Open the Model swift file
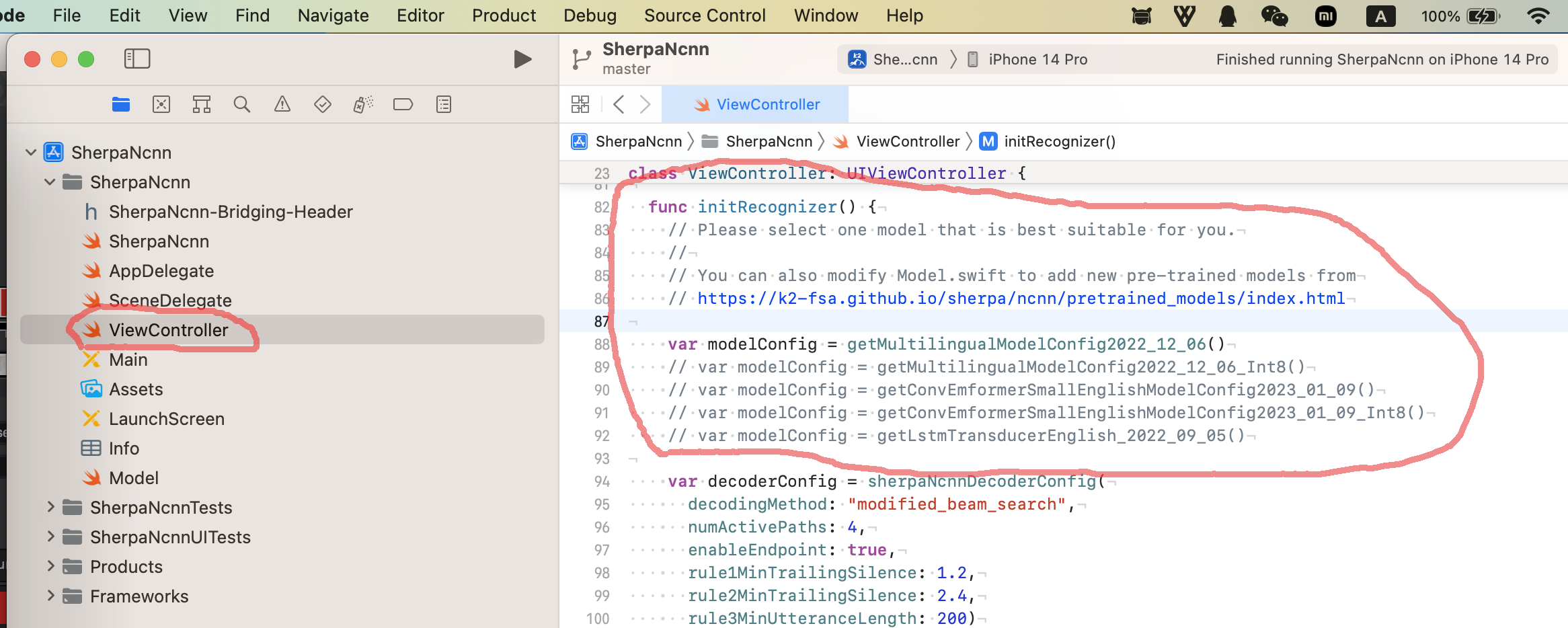 (x=134, y=478)
